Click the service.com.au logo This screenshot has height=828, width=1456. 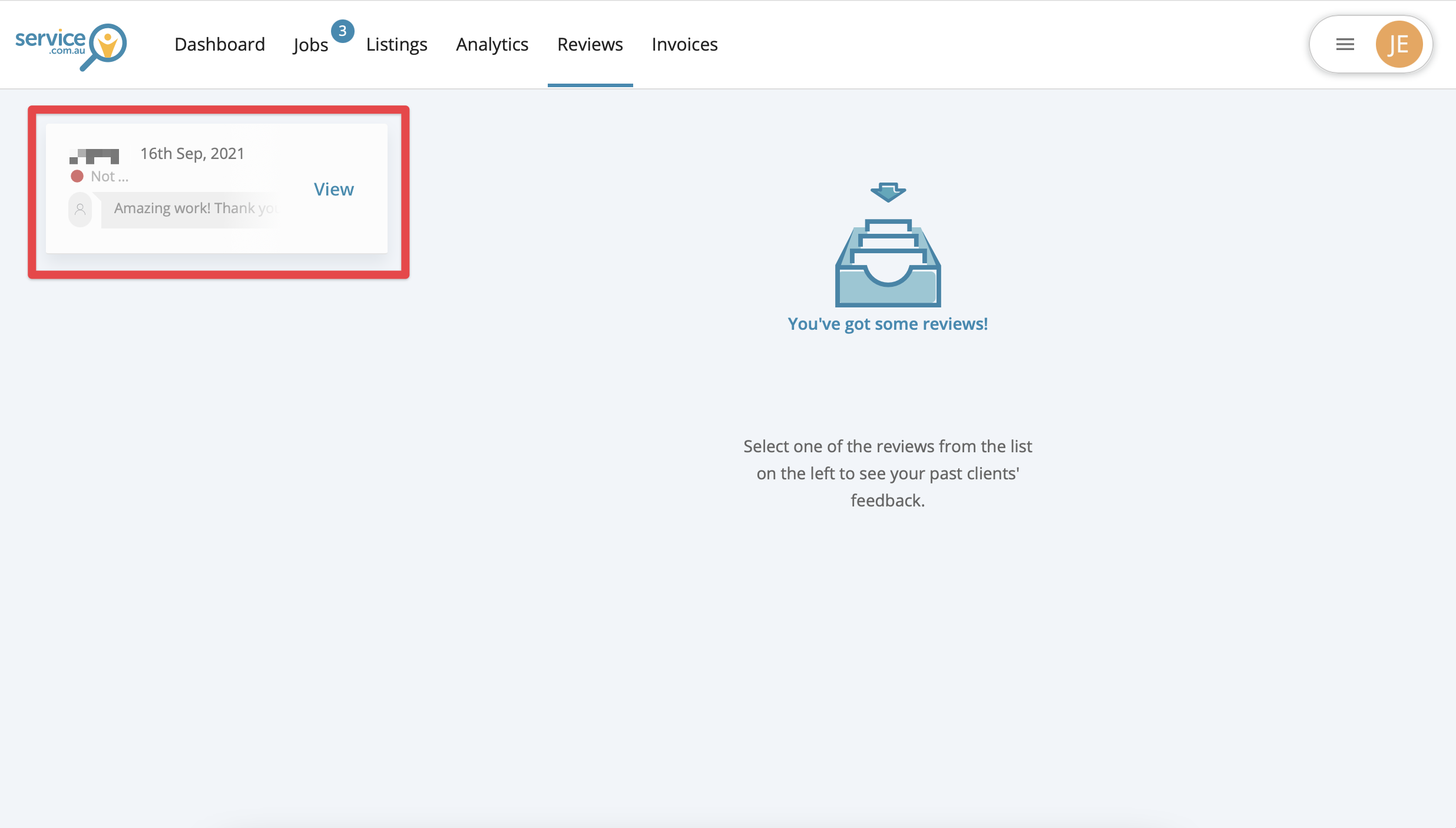coord(71,46)
